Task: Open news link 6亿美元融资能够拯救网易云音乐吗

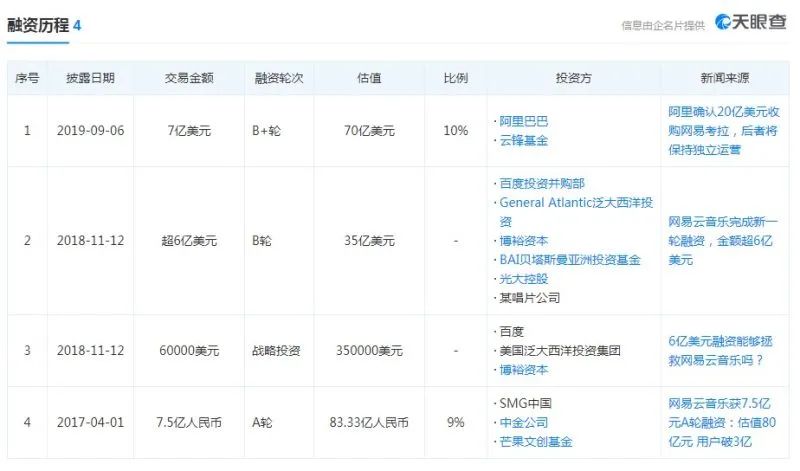Action: click(720, 351)
